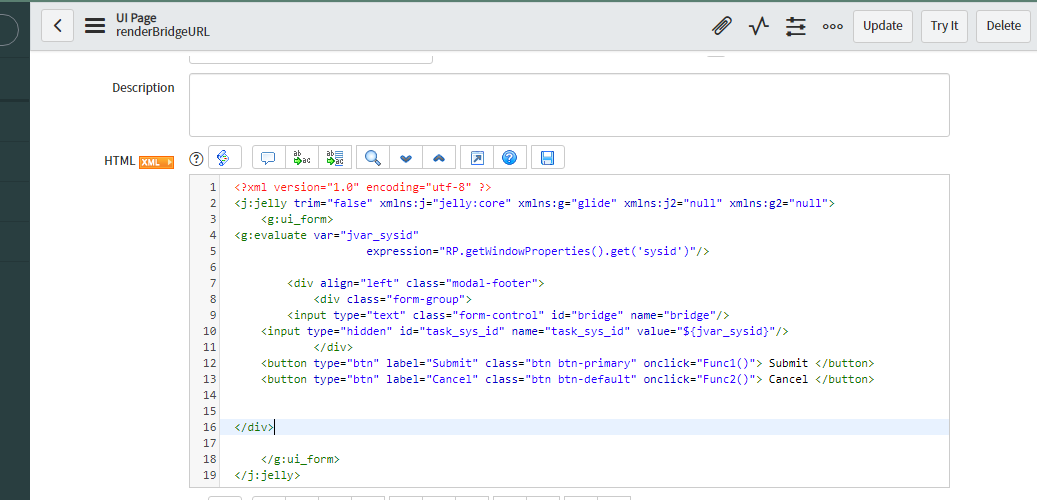Viewport: 1037px width, 500px height.
Task: Open the form context hamburger menu
Action: point(95,26)
